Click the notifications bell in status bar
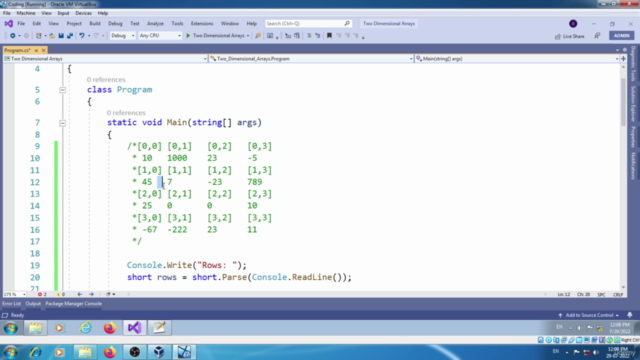The height and width of the screenshot is (360, 640). point(630,315)
